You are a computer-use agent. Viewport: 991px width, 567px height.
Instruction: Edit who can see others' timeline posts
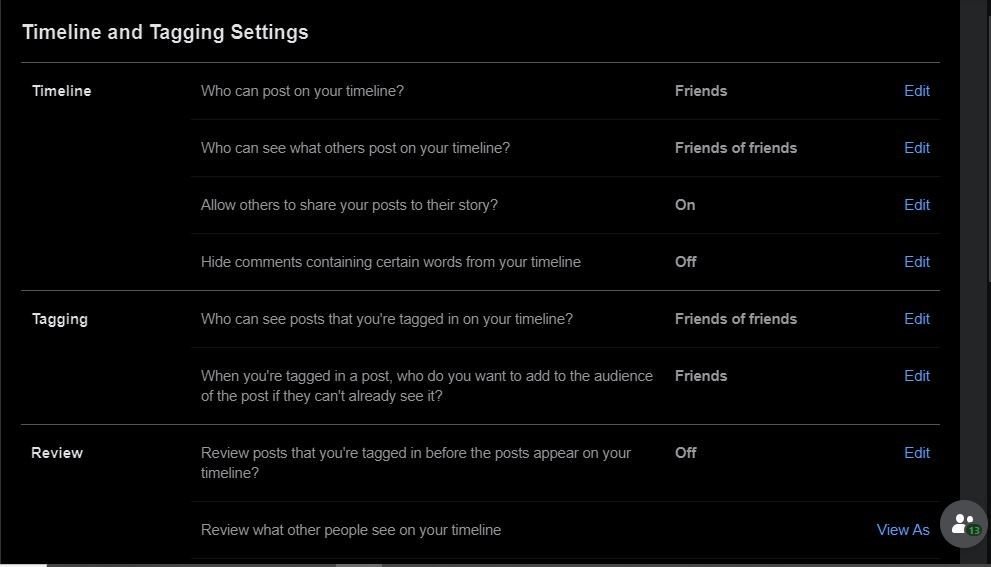pos(916,148)
